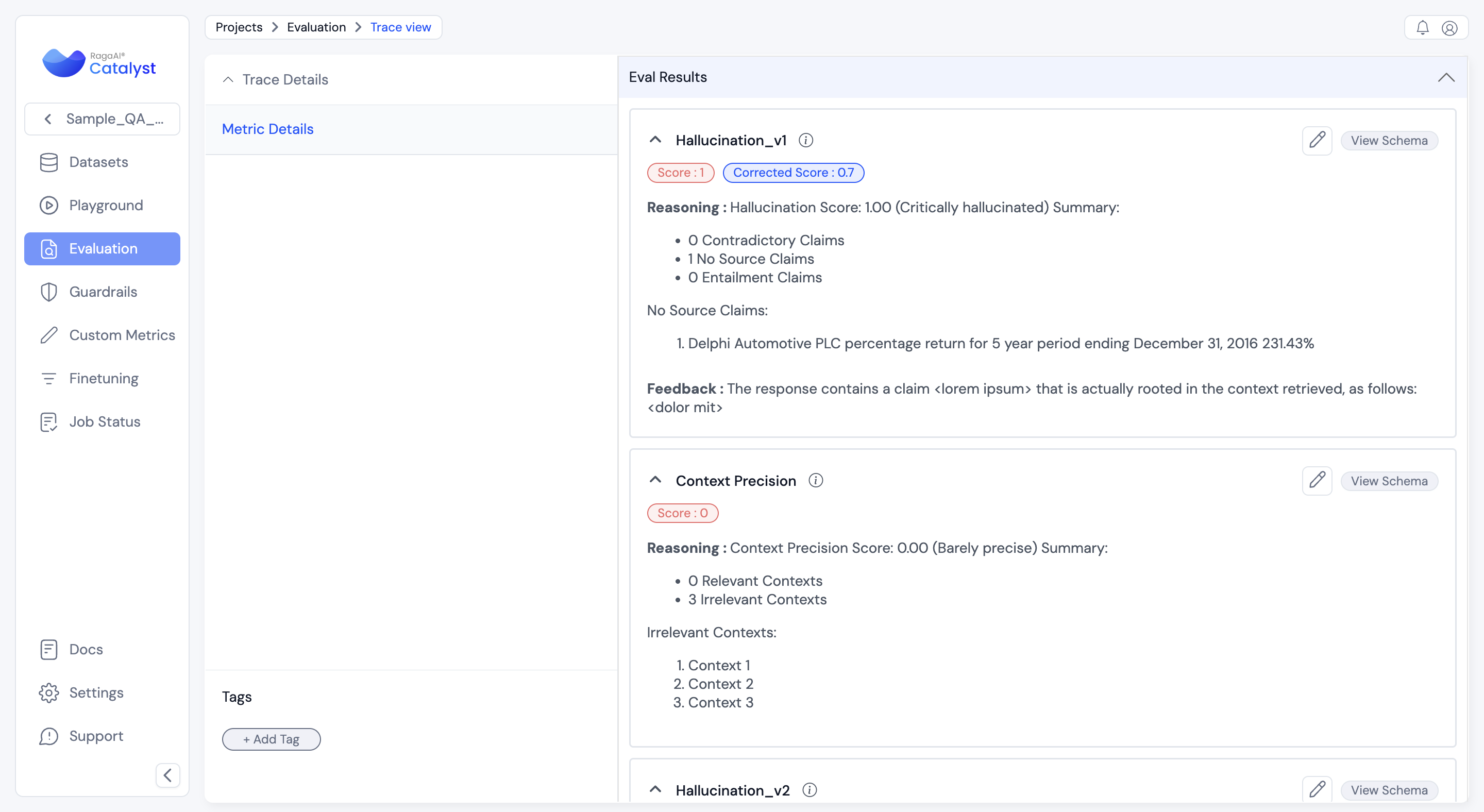Click the Evaluation breadcrumb link
This screenshot has height=812, width=1484.
point(316,28)
